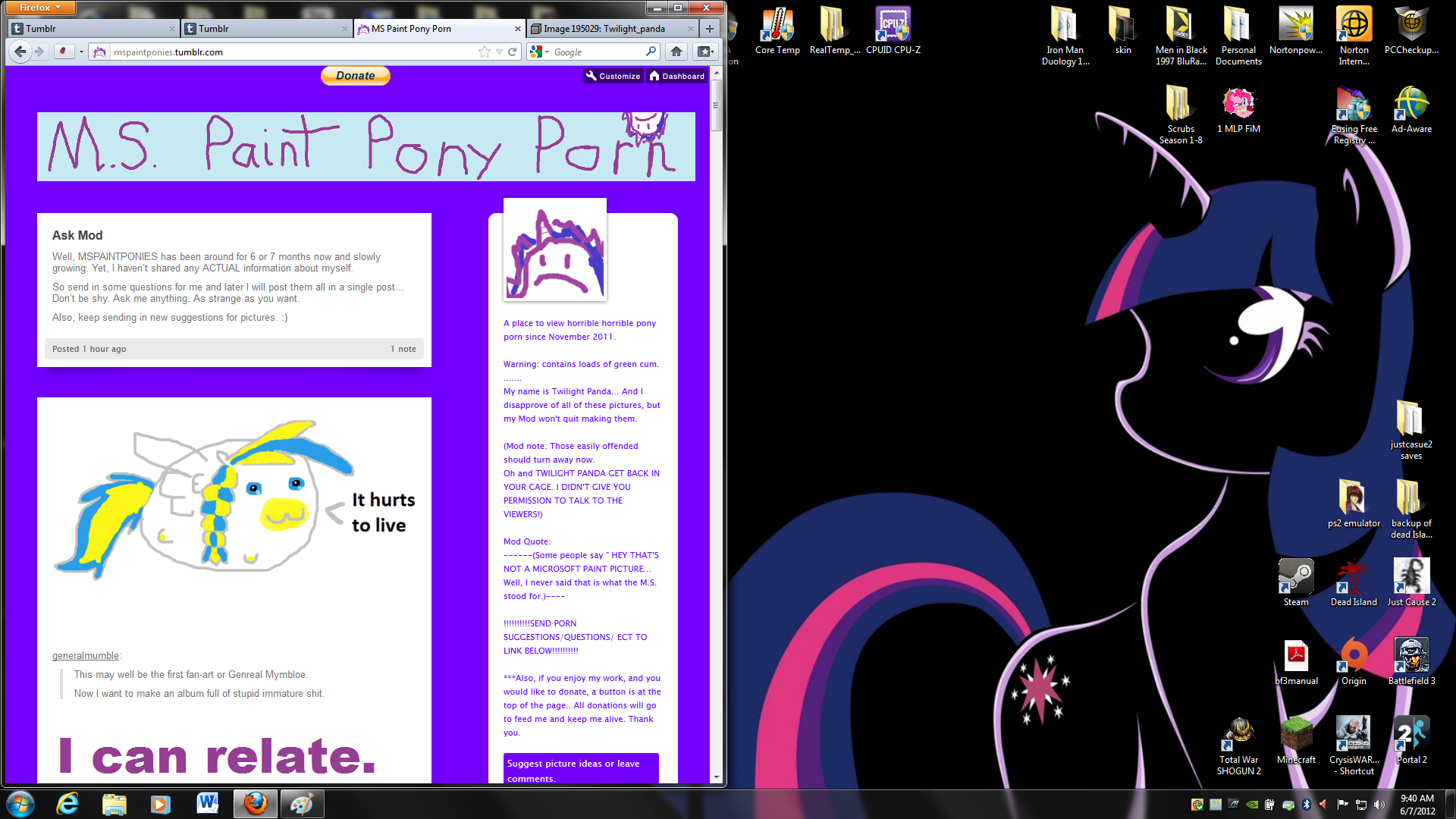This screenshot has height=819, width=1456.
Task: Open Paint from the Windows taskbar
Action: pos(302,804)
